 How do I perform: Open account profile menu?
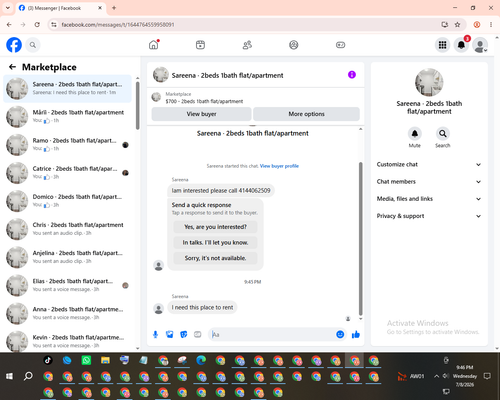tap(480, 45)
